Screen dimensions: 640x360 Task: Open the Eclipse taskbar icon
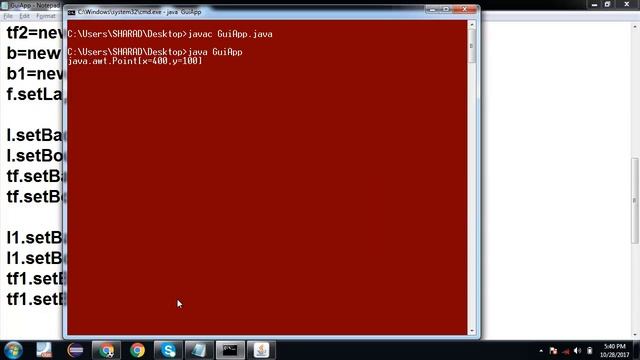(x=76, y=350)
